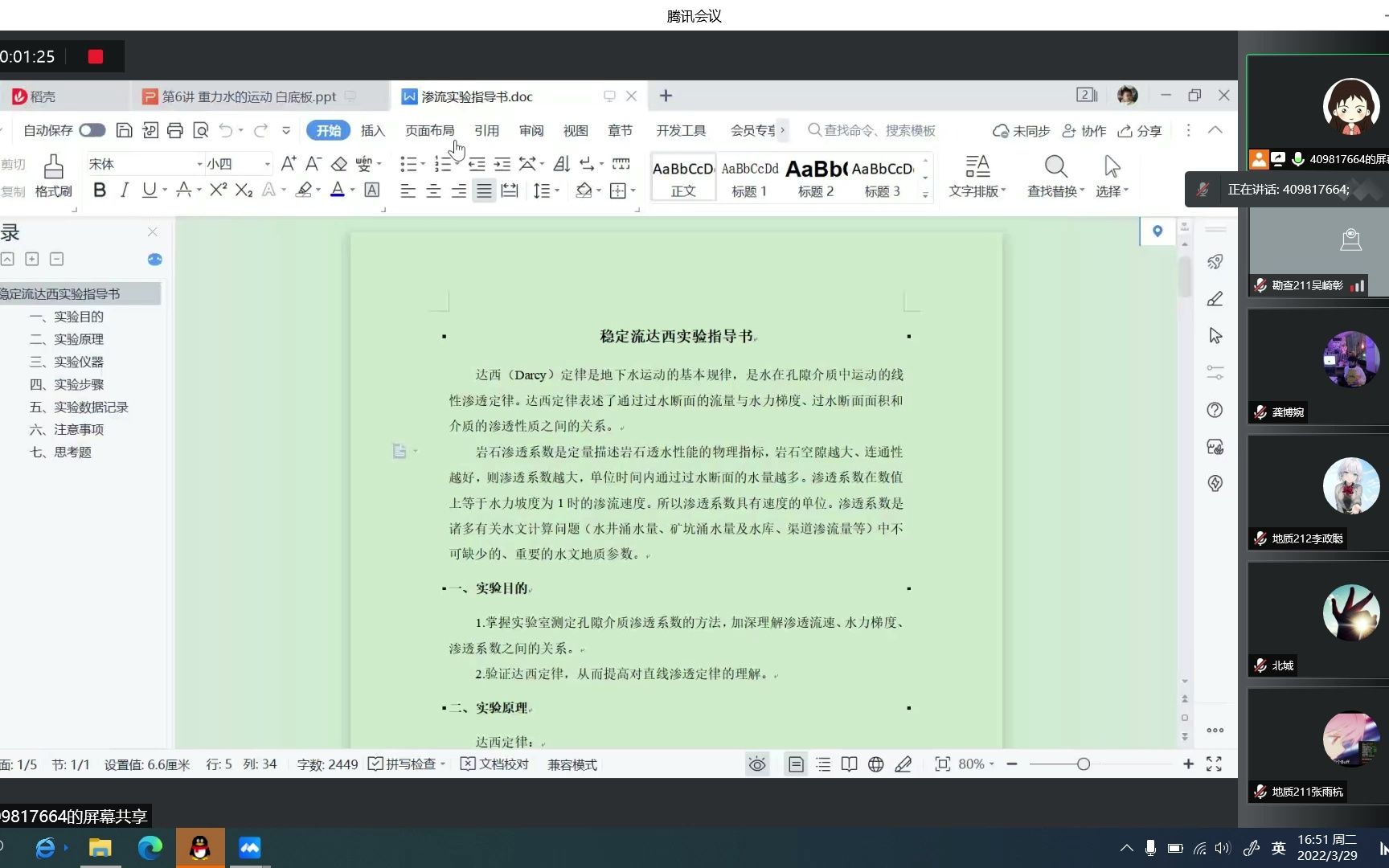Select the Format Painter tool

pos(54,177)
